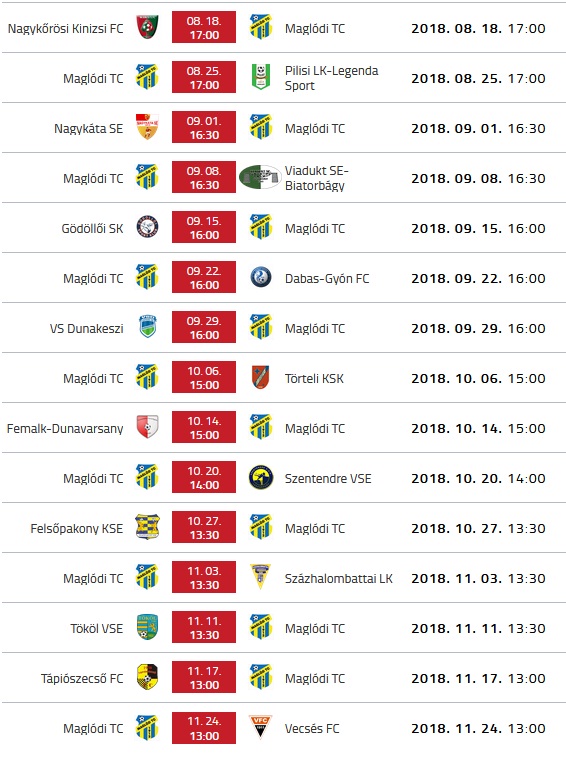The width and height of the screenshot is (566, 757).
Task: Click the Pilisi LK-Legenda Sport crest
Action: pyautogui.click(x=261, y=77)
